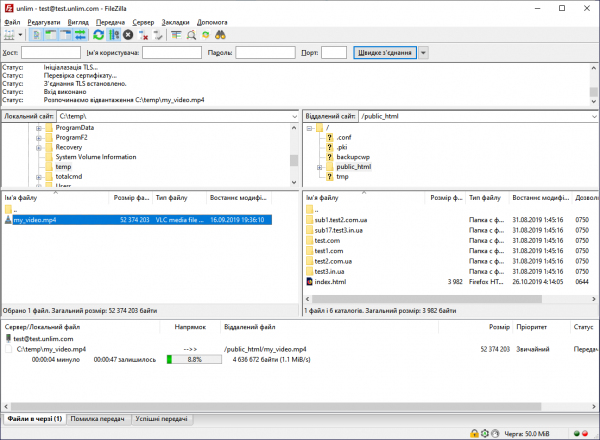Cancel current operation with the black X icon
Screen dimensions: 600x440
[x=128, y=35]
